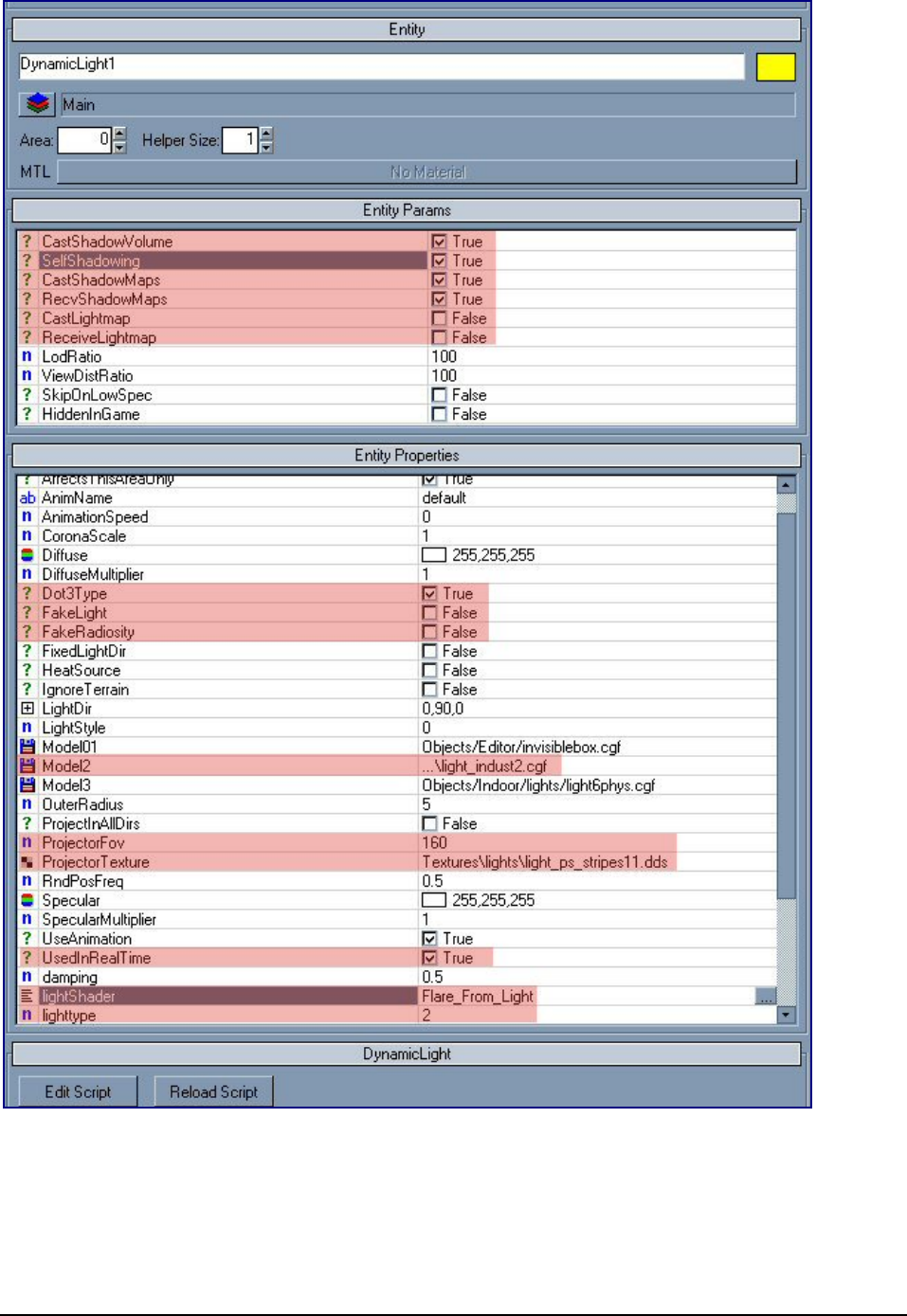Screen dimensions: 907x1316
Task: Collapse the Entity Properties section header
Action: [407, 456]
